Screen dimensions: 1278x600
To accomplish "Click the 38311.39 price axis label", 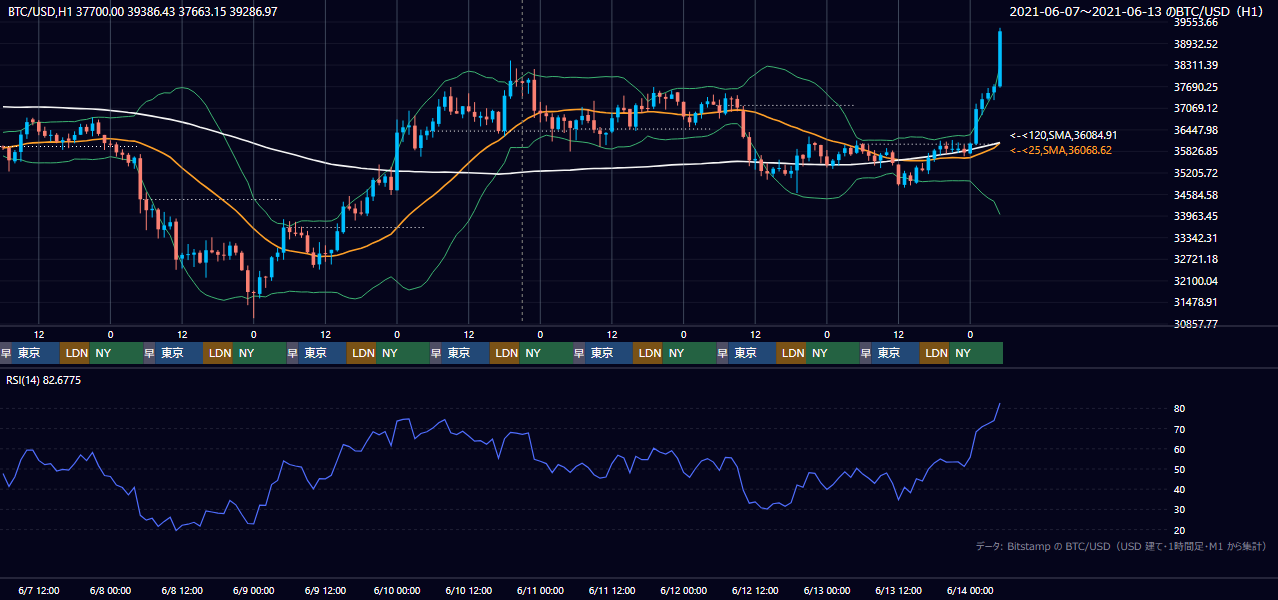I will 1197,65.
